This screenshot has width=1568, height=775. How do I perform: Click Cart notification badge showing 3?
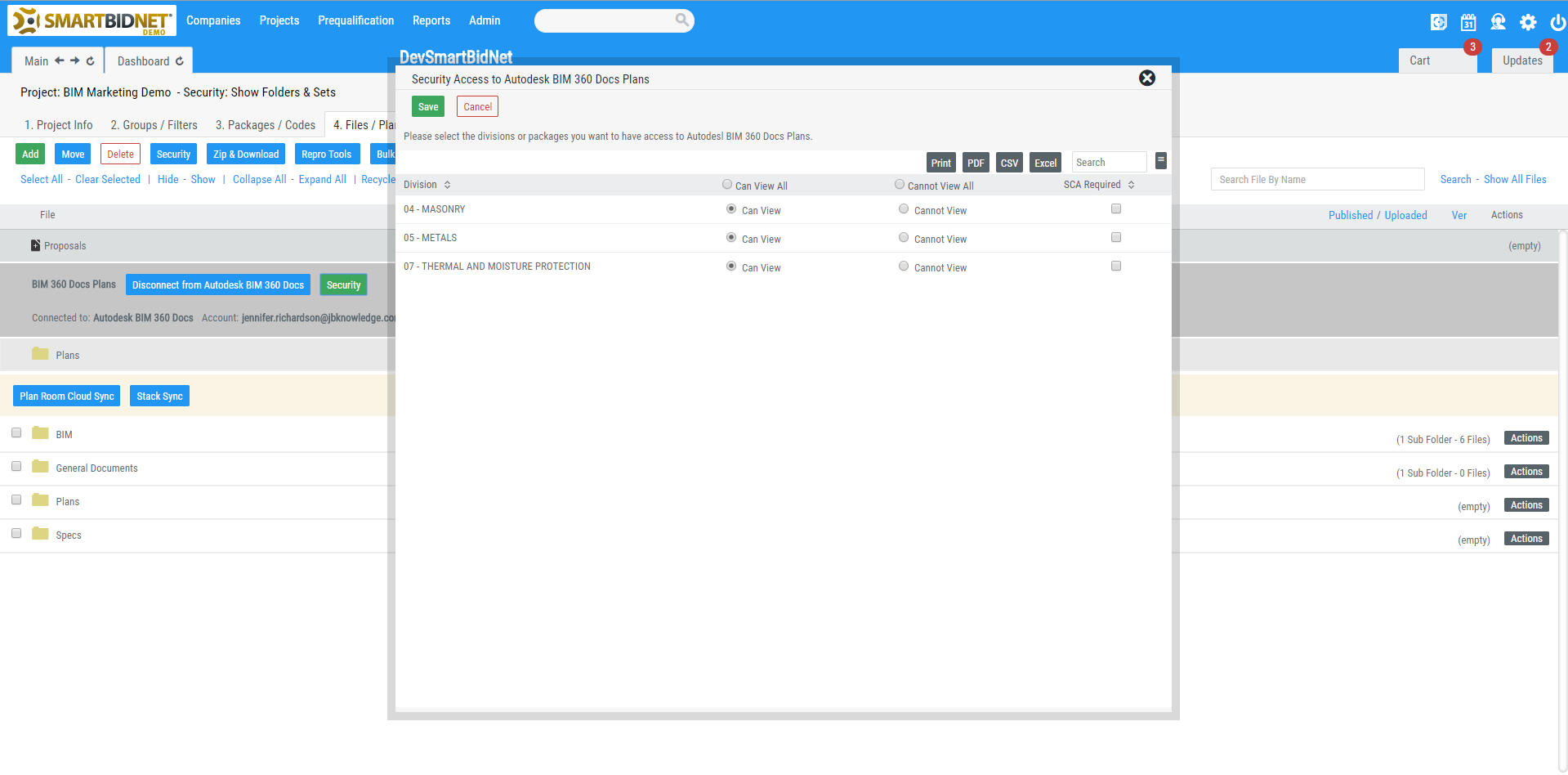coord(1472,47)
